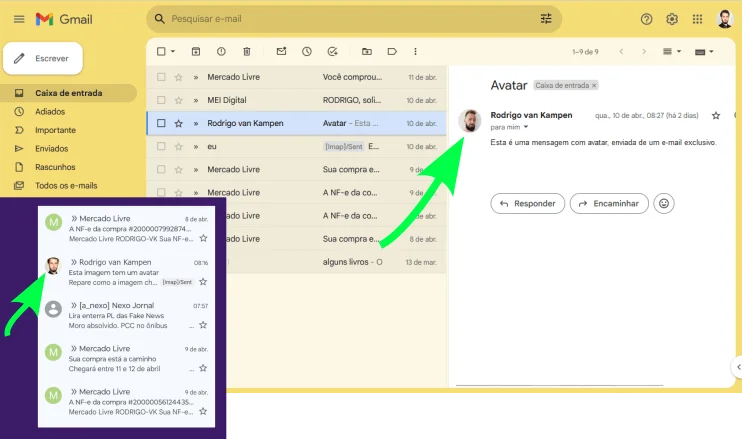Click the sender avatar of Rodrigo van Kampen
Viewport: 742px width, 439px height.
point(469,121)
